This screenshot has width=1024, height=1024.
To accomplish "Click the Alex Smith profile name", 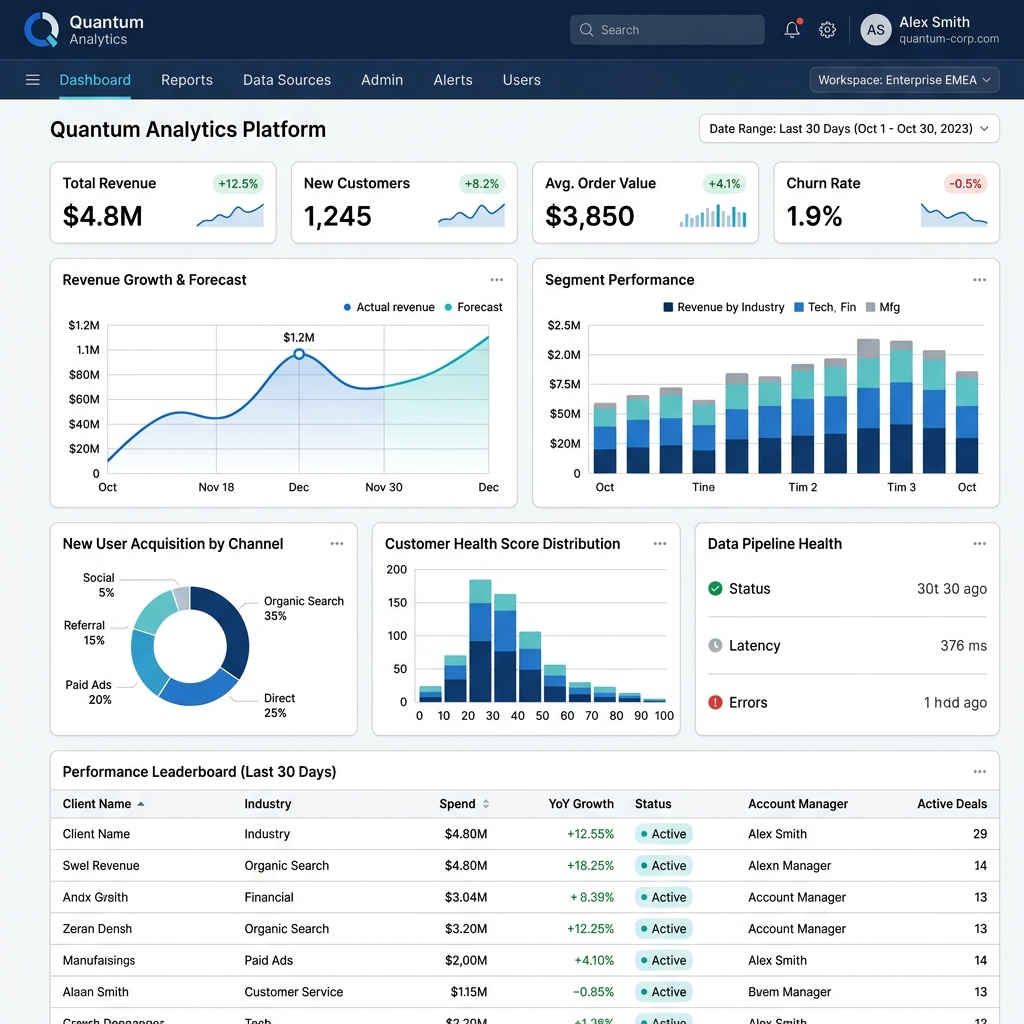I will [934, 22].
